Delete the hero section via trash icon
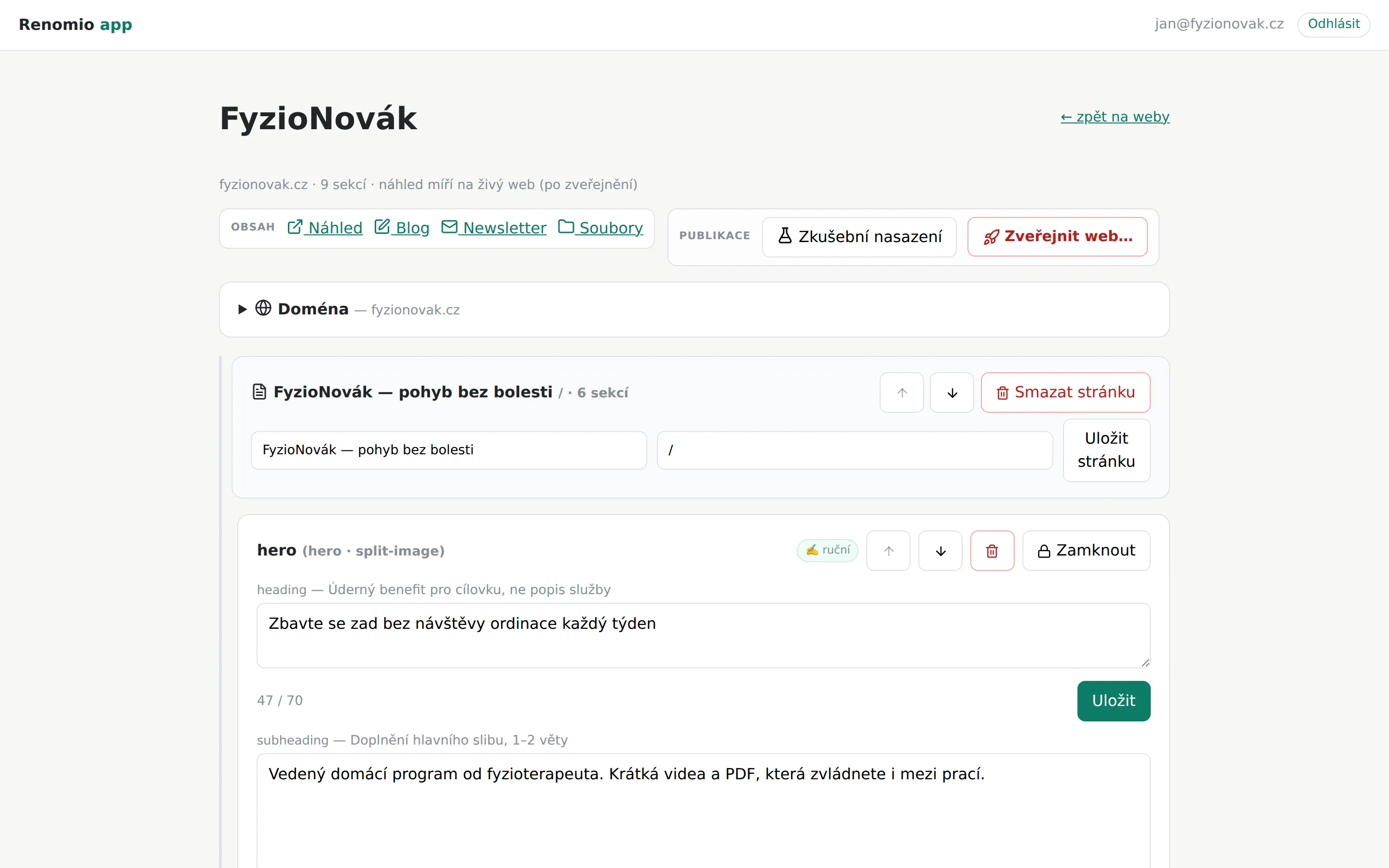1389x868 pixels. click(x=992, y=551)
